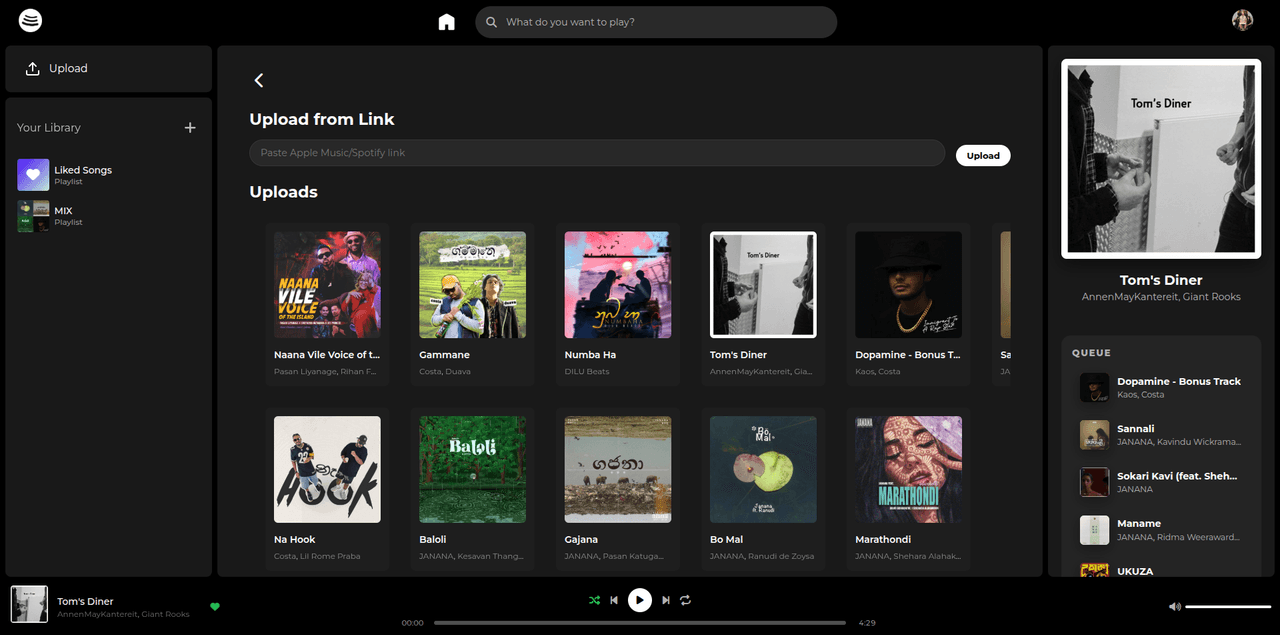This screenshot has height=635, width=1280.
Task: Select Sannali in the queue
Action: coord(1161,434)
